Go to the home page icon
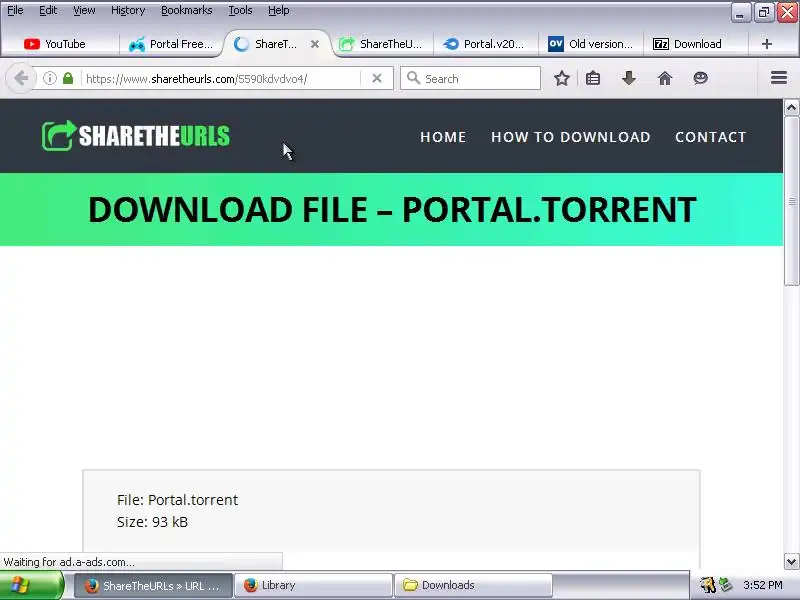 click(664, 79)
